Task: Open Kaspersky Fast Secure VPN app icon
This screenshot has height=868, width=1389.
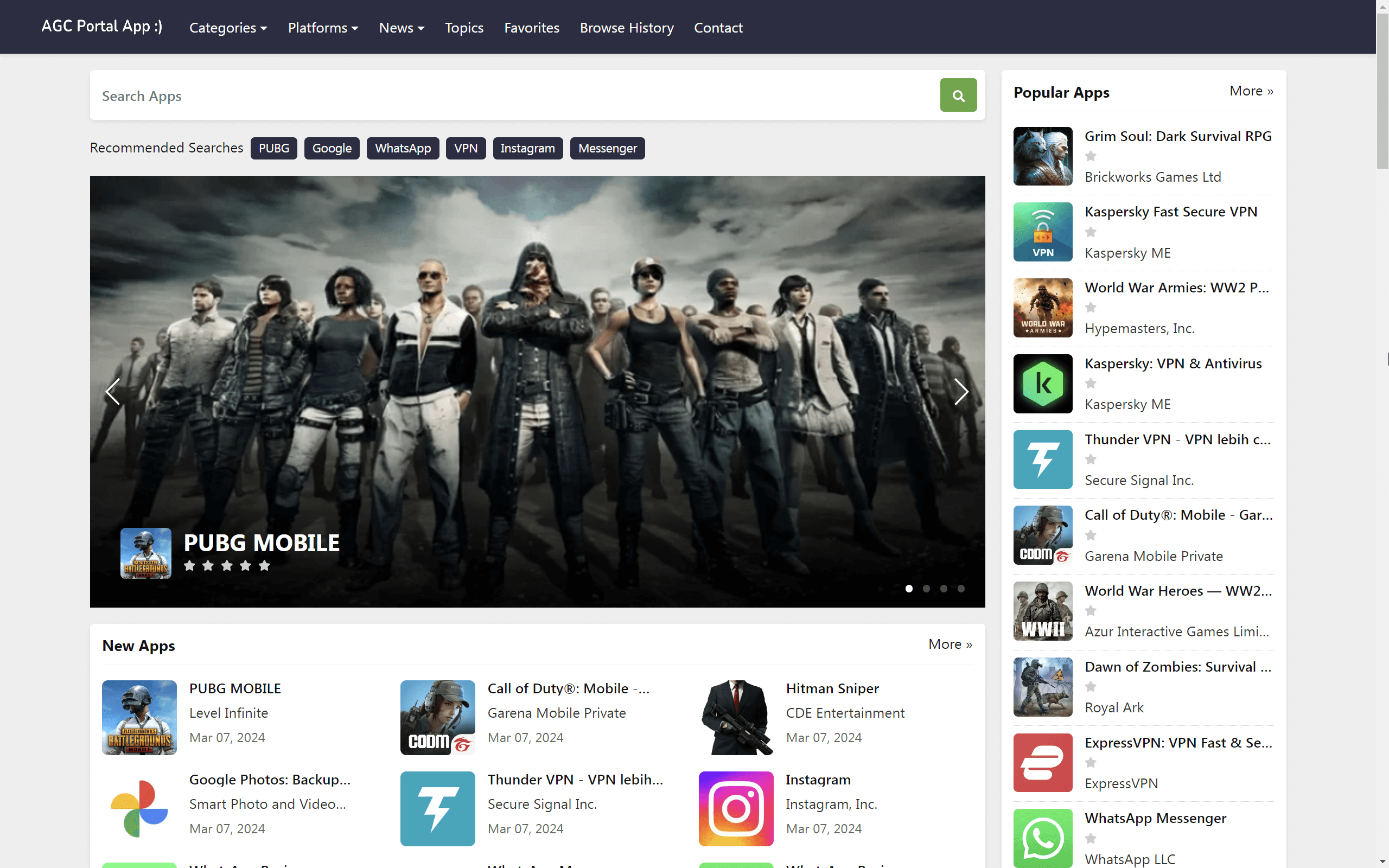Action: coord(1042,232)
